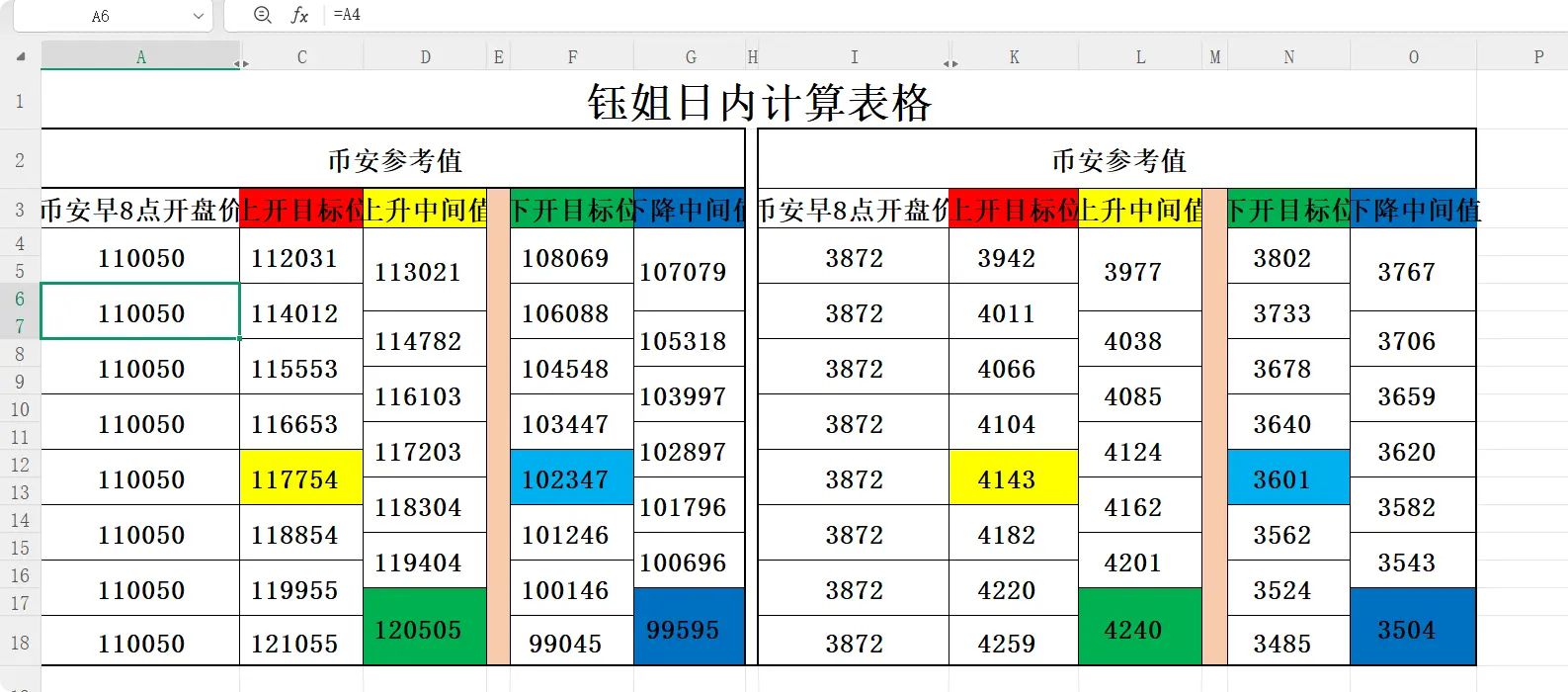Select row 2 header
Image resolution: width=1568 pixels, height=692 pixels.
20,159
